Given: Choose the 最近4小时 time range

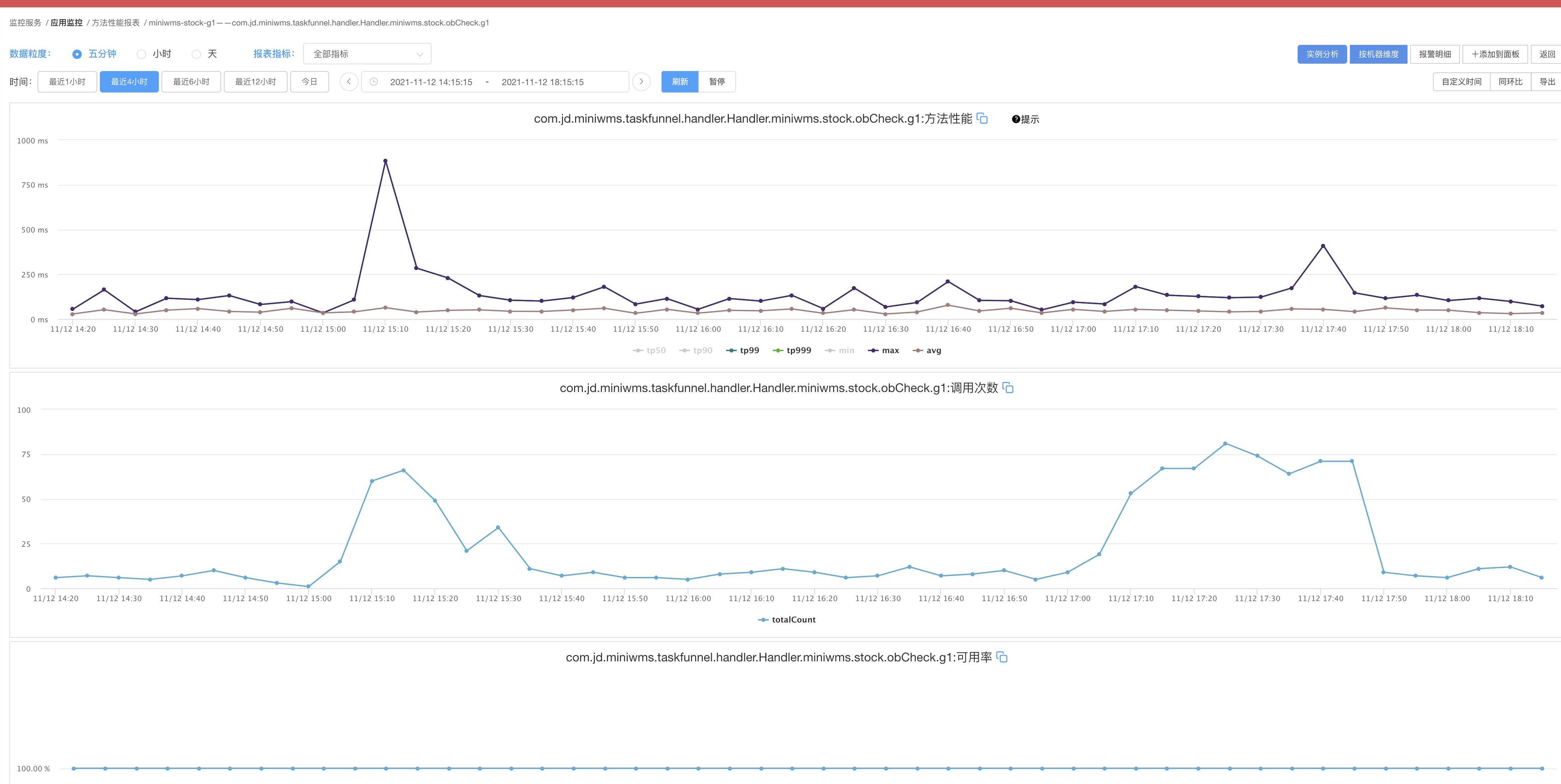Looking at the screenshot, I should coord(129,82).
